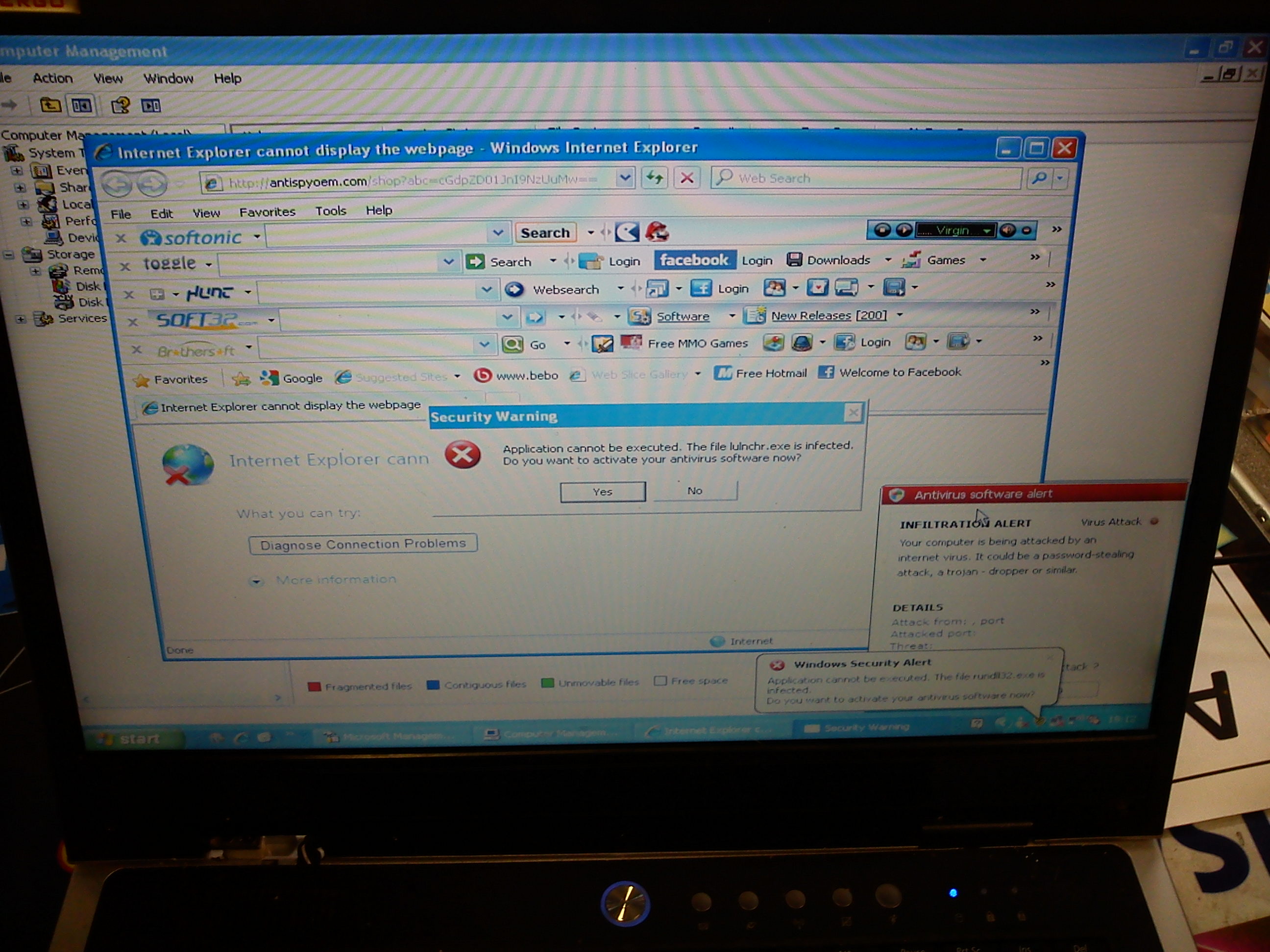Image resolution: width=1270 pixels, height=952 pixels.
Task: Click the Internet Explorer Forward button
Action: pos(152,184)
